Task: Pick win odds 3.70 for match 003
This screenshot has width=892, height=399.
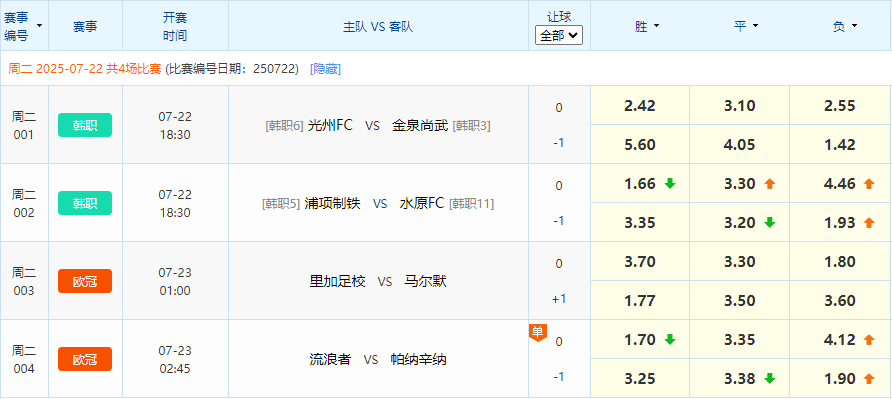Action: tap(640, 261)
